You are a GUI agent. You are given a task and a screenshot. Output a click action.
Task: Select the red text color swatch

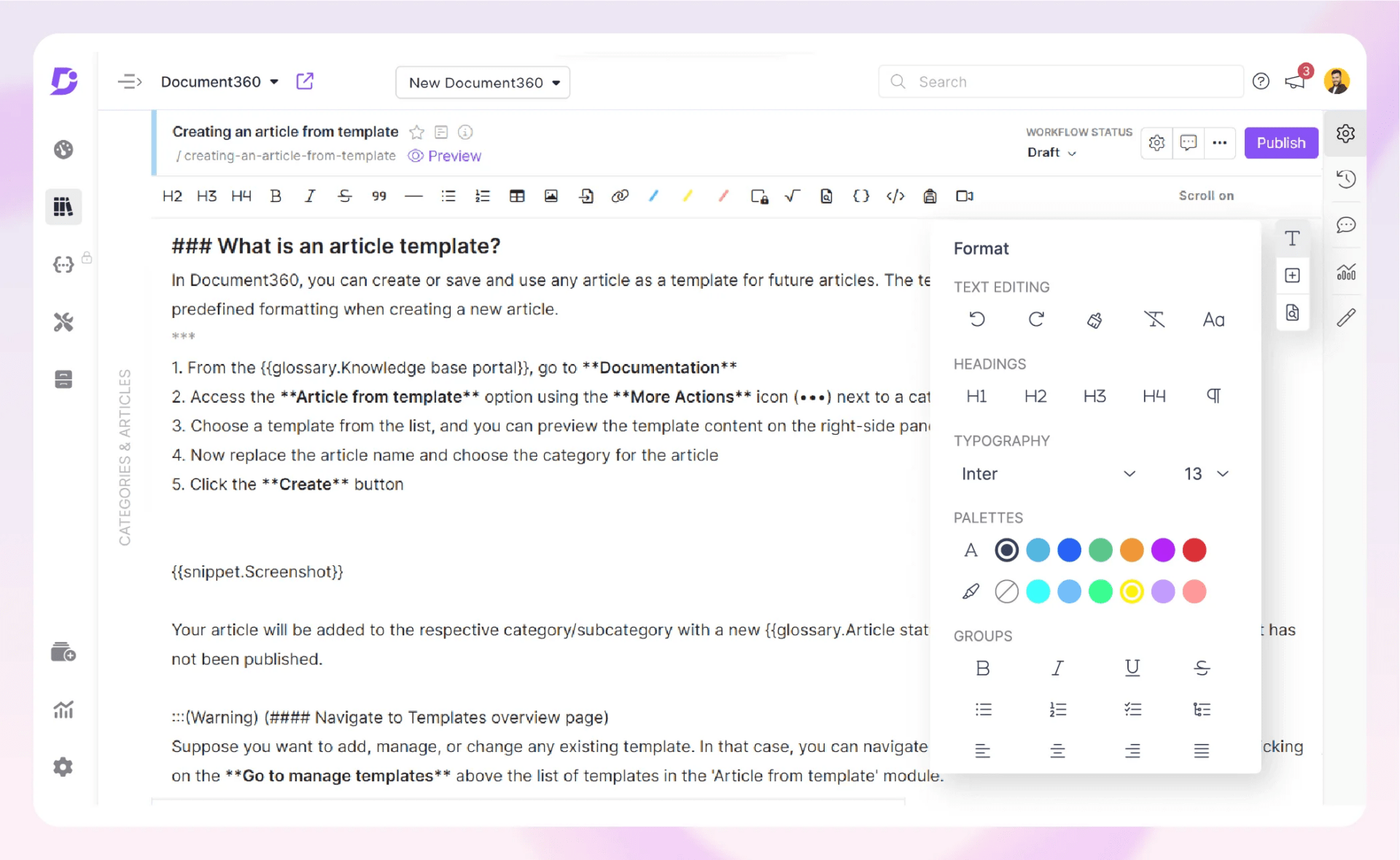pos(1194,550)
